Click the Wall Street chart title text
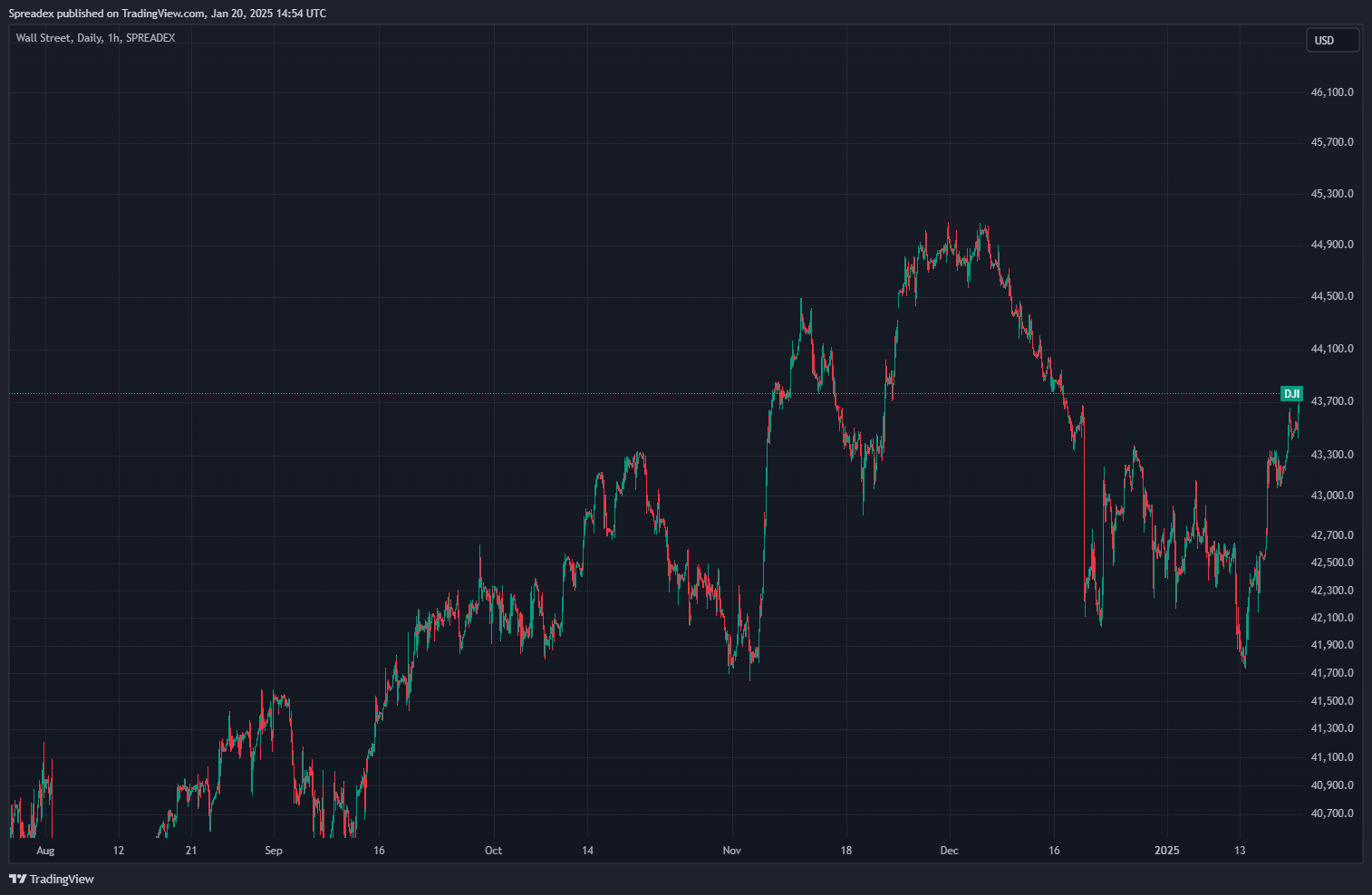The width and height of the screenshot is (1372, 895). click(95, 38)
